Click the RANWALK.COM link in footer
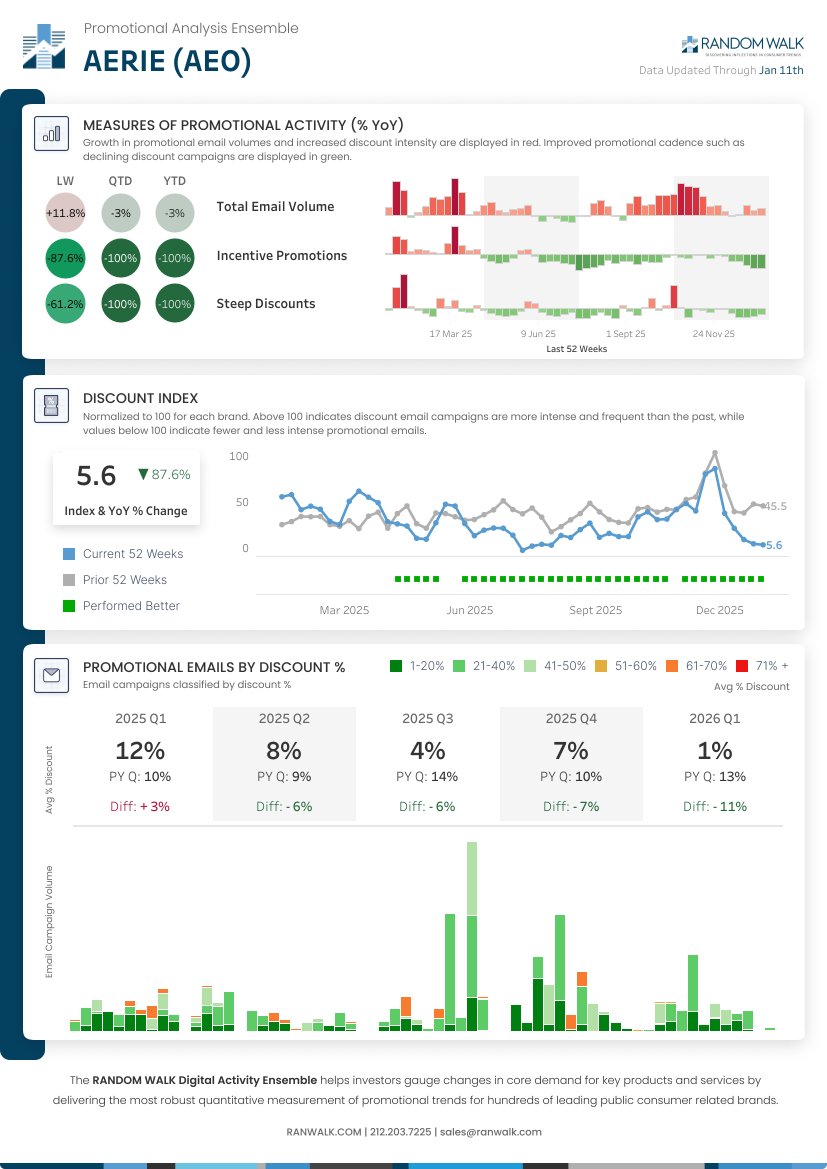 (324, 1132)
